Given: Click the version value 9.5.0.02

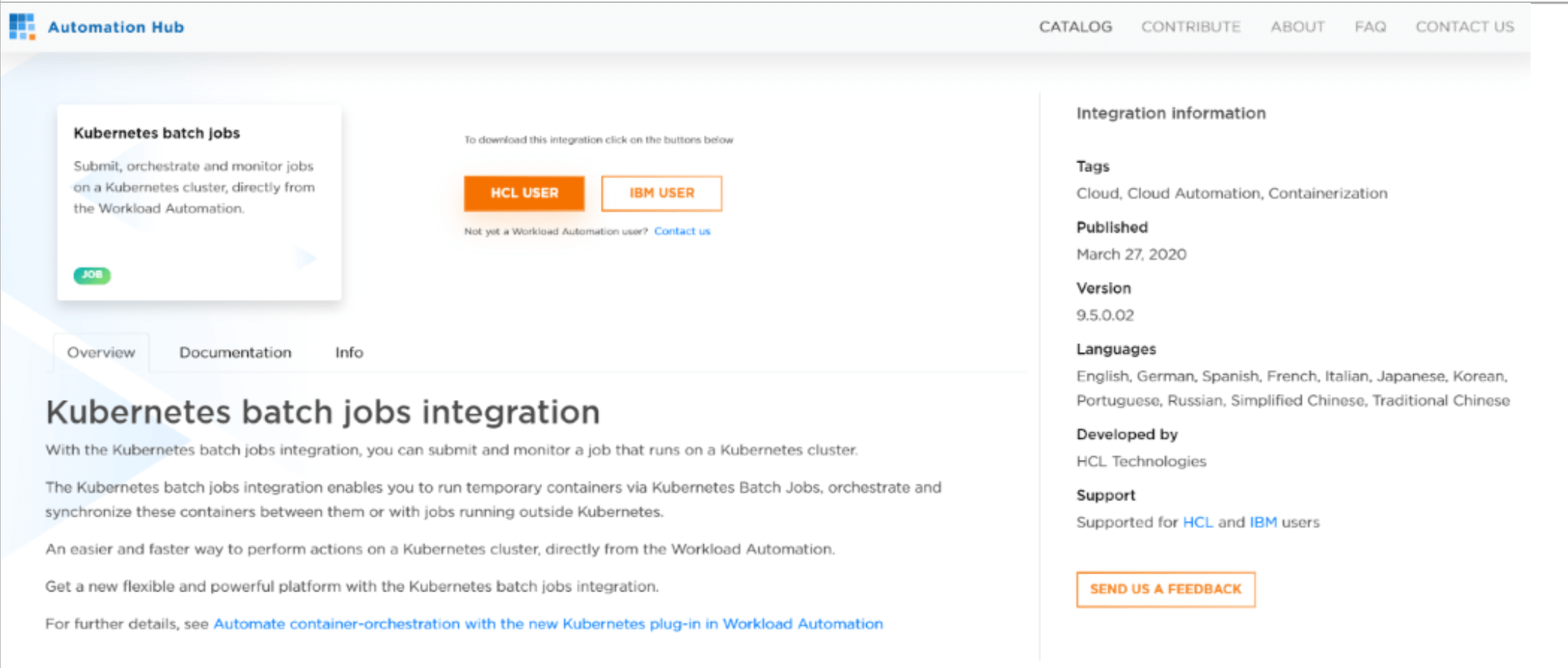Looking at the screenshot, I should pyautogui.click(x=1105, y=315).
